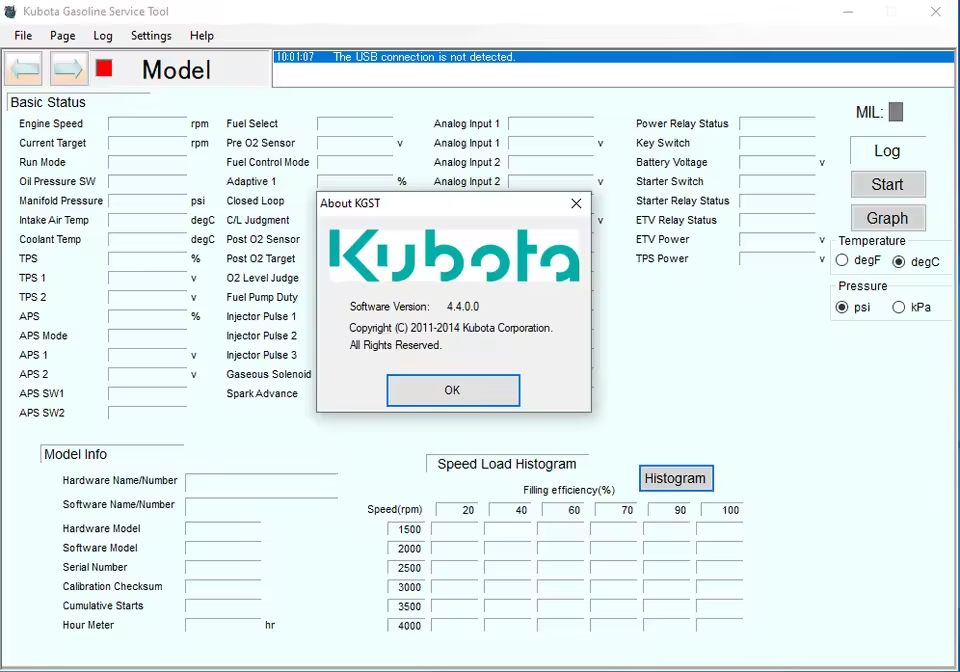Click the Power Relay Status value field

(777, 124)
